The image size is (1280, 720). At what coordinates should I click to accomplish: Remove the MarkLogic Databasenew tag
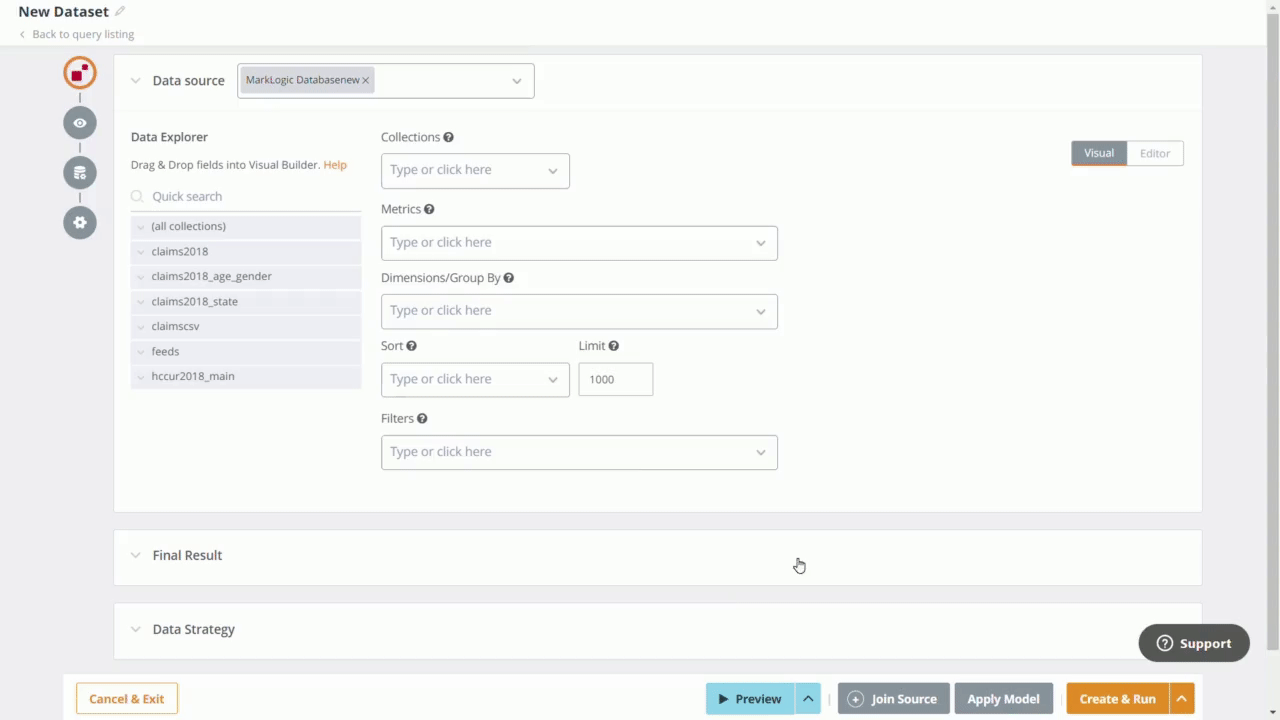[365, 80]
